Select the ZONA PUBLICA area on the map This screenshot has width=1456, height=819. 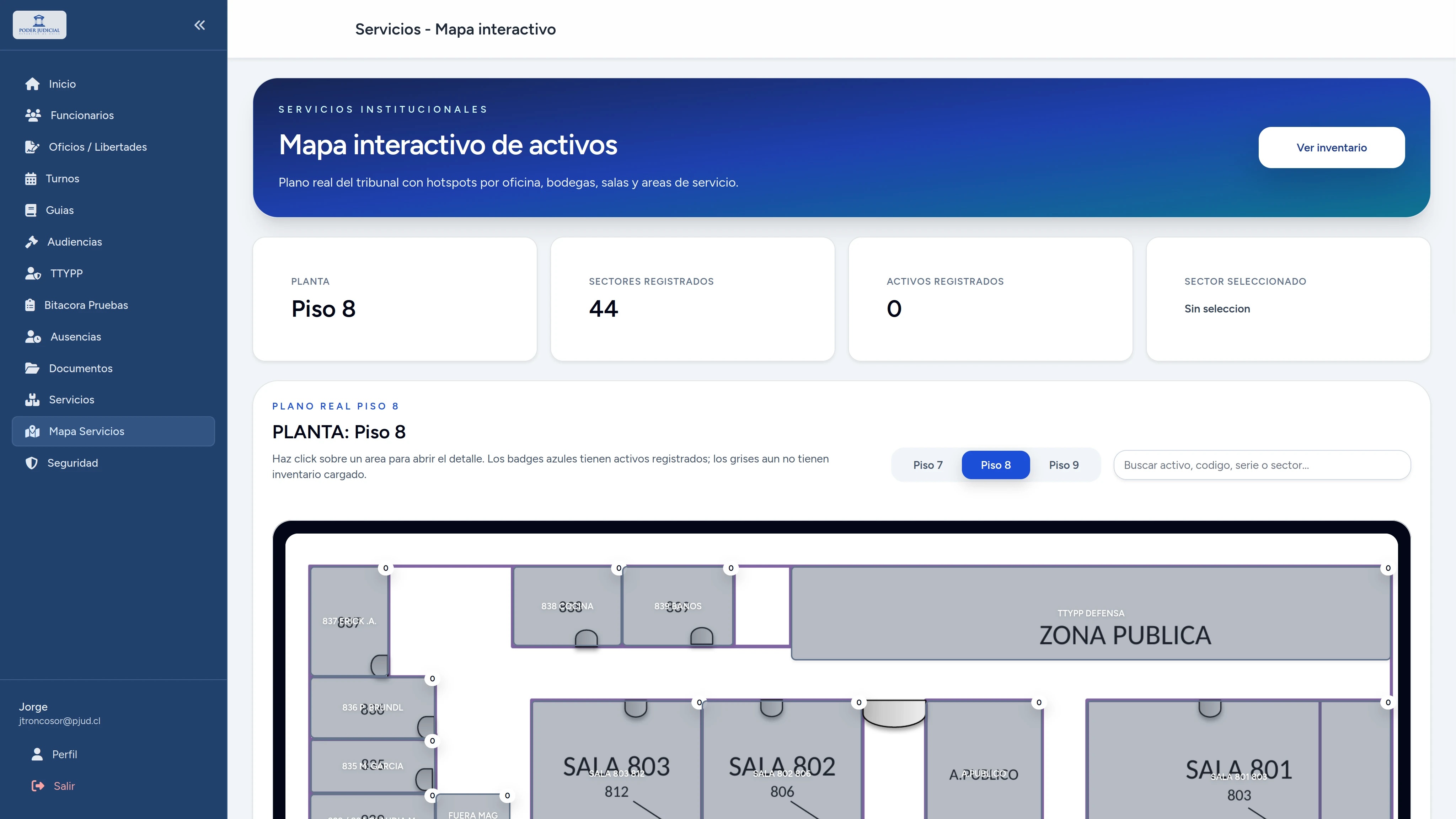tap(1091, 613)
